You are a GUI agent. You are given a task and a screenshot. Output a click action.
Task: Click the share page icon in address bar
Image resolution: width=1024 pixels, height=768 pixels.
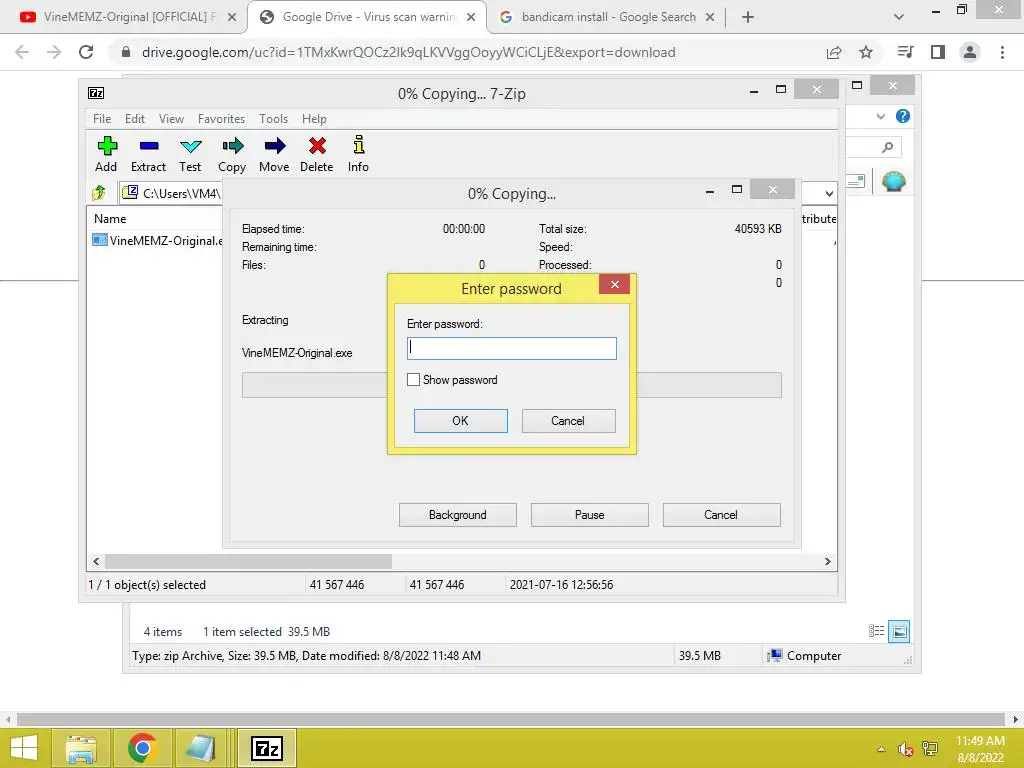coord(834,52)
